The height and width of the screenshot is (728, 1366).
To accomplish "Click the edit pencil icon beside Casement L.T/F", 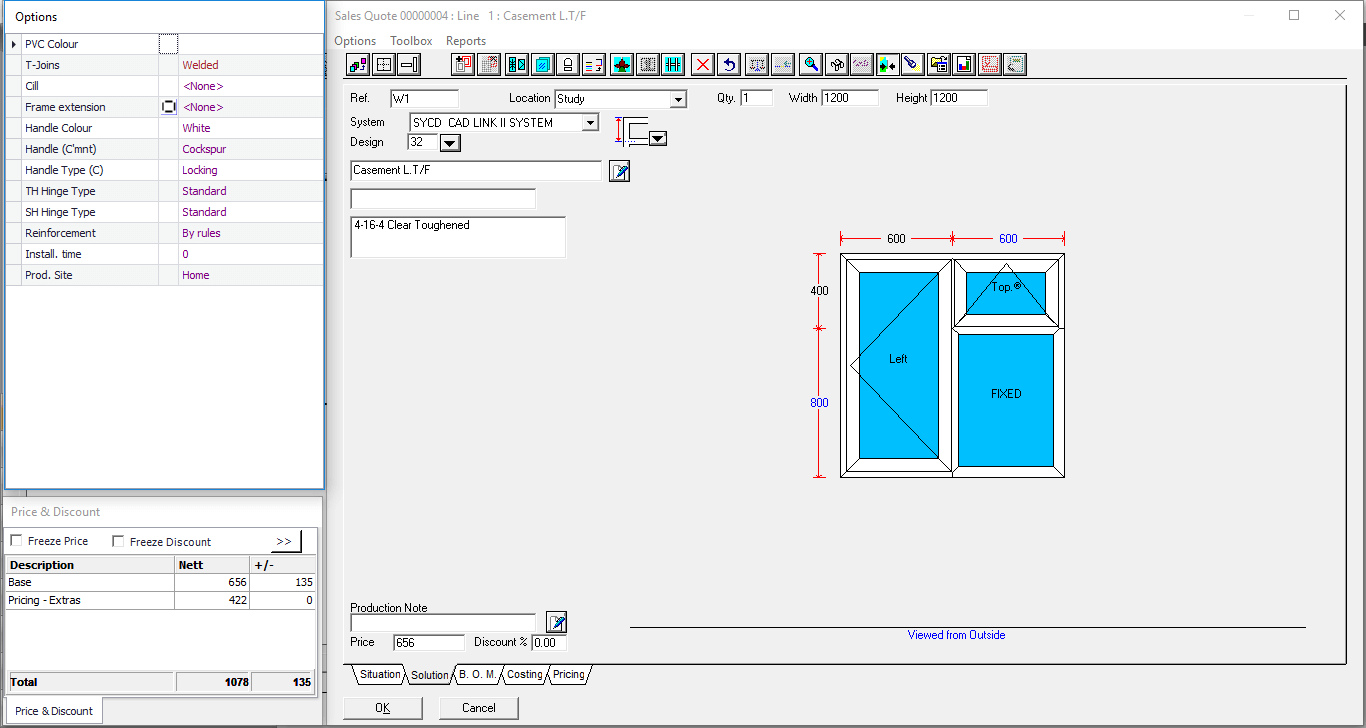I will 619,171.
